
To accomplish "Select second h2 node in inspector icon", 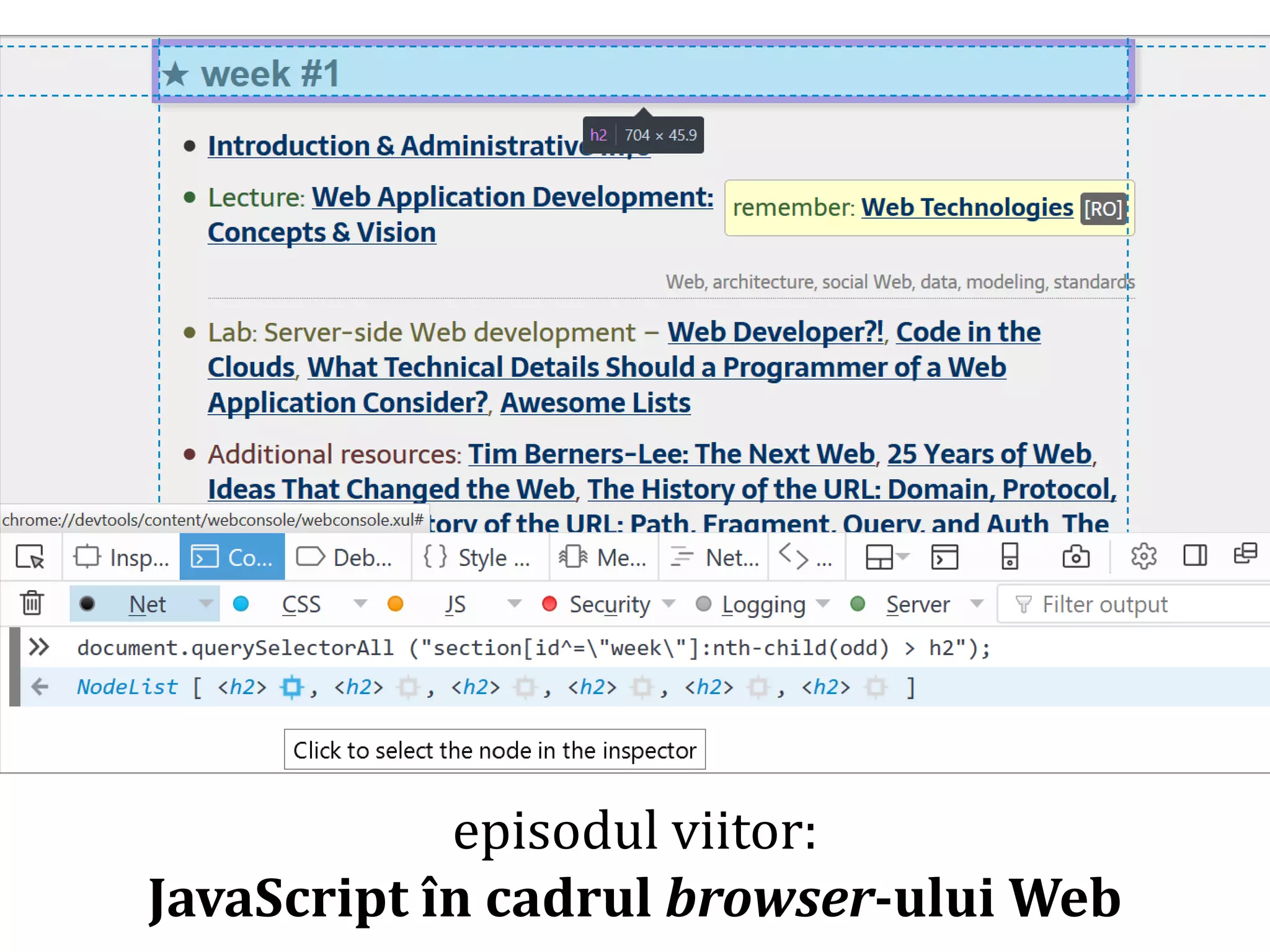I will 409,687.
